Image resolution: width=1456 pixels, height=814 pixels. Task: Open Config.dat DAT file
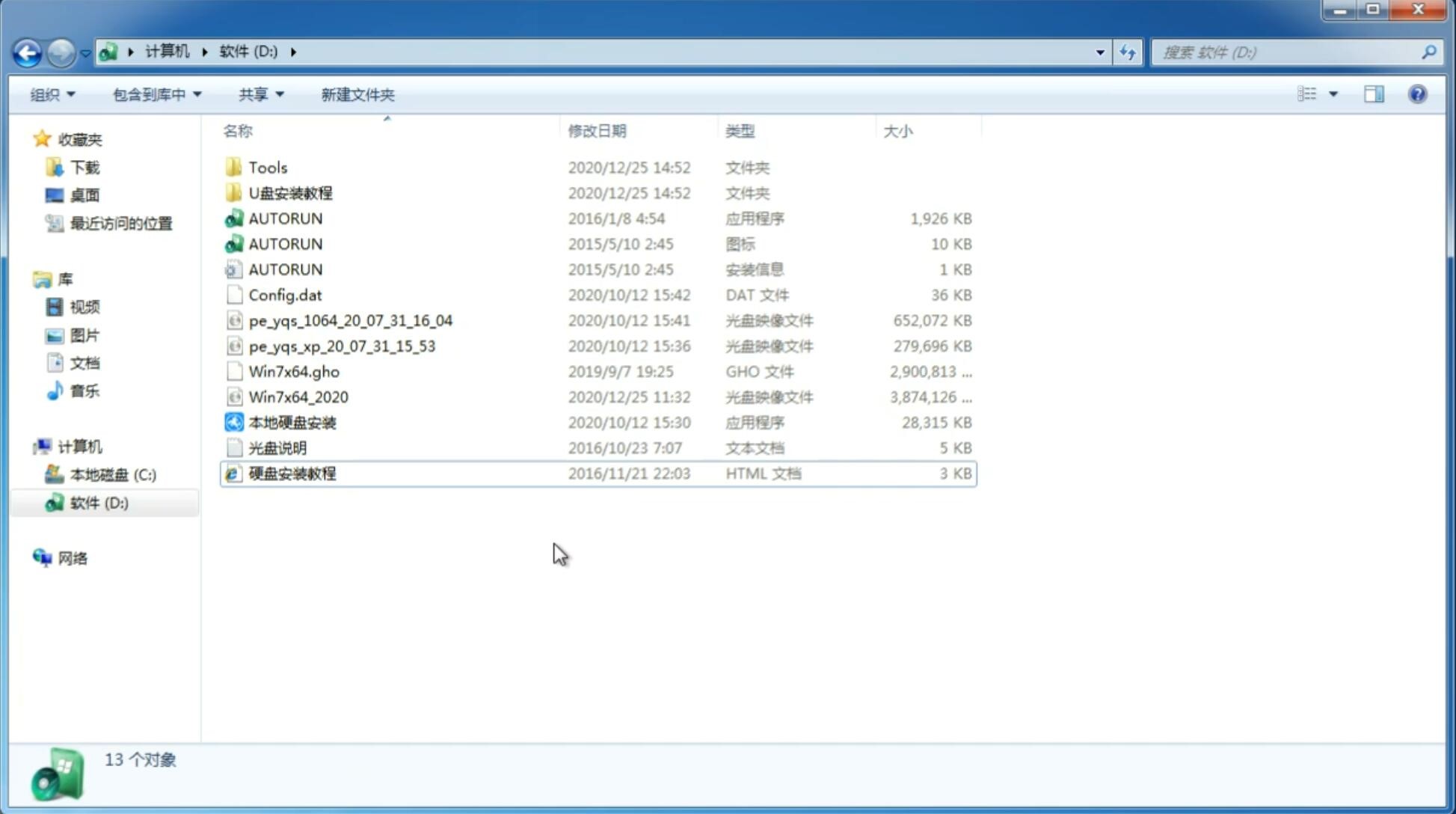[x=284, y=294]
